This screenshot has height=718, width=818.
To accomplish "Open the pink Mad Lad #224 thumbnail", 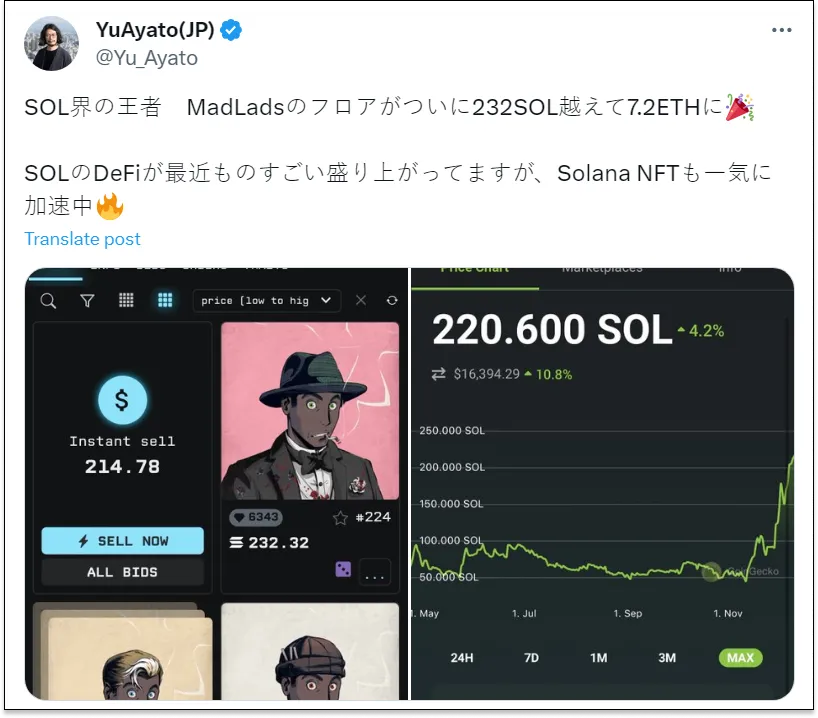I will (310, 411).
